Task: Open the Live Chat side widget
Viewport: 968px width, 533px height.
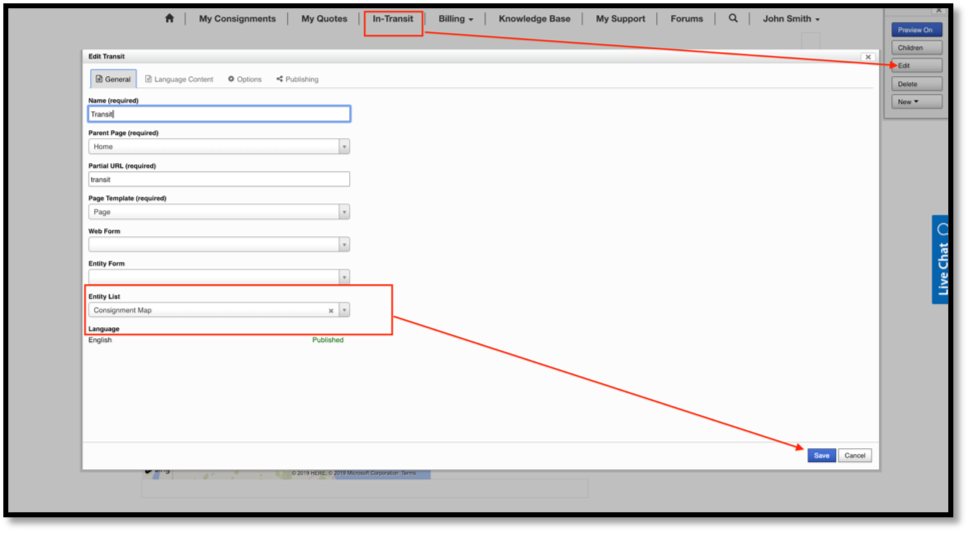Action: (x=941, y=260)
